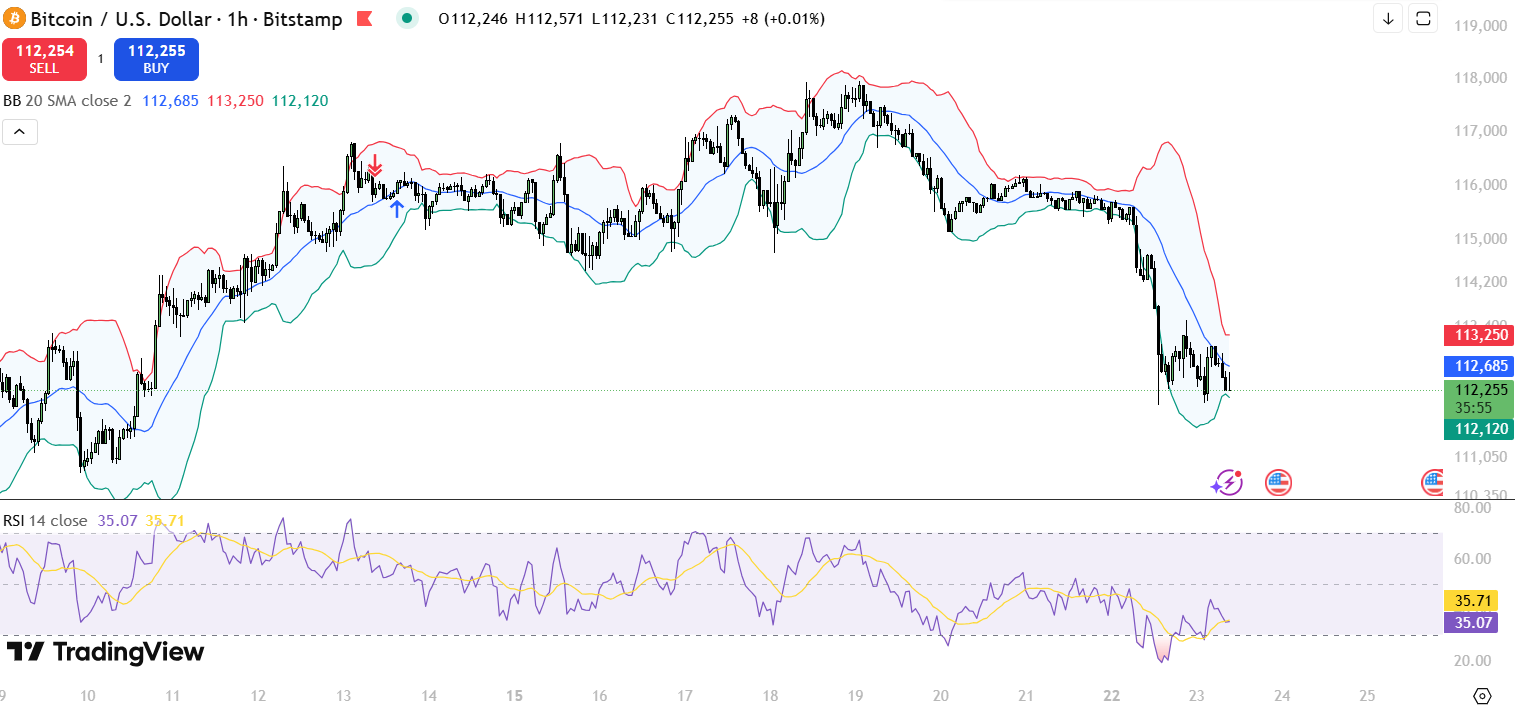Click the red down-arrow marker on chart

tap(374, 165)
